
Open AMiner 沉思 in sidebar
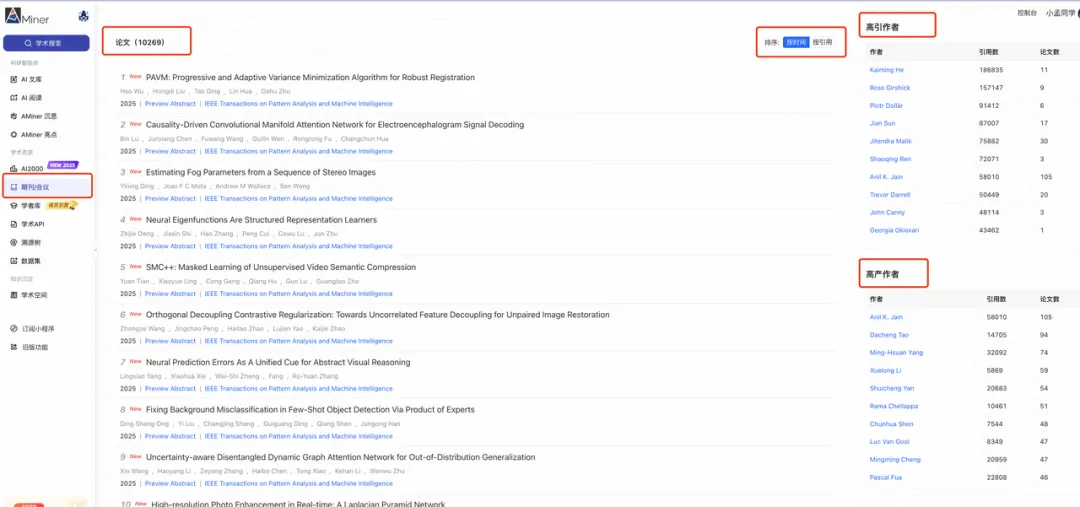[x=34, y=116]
